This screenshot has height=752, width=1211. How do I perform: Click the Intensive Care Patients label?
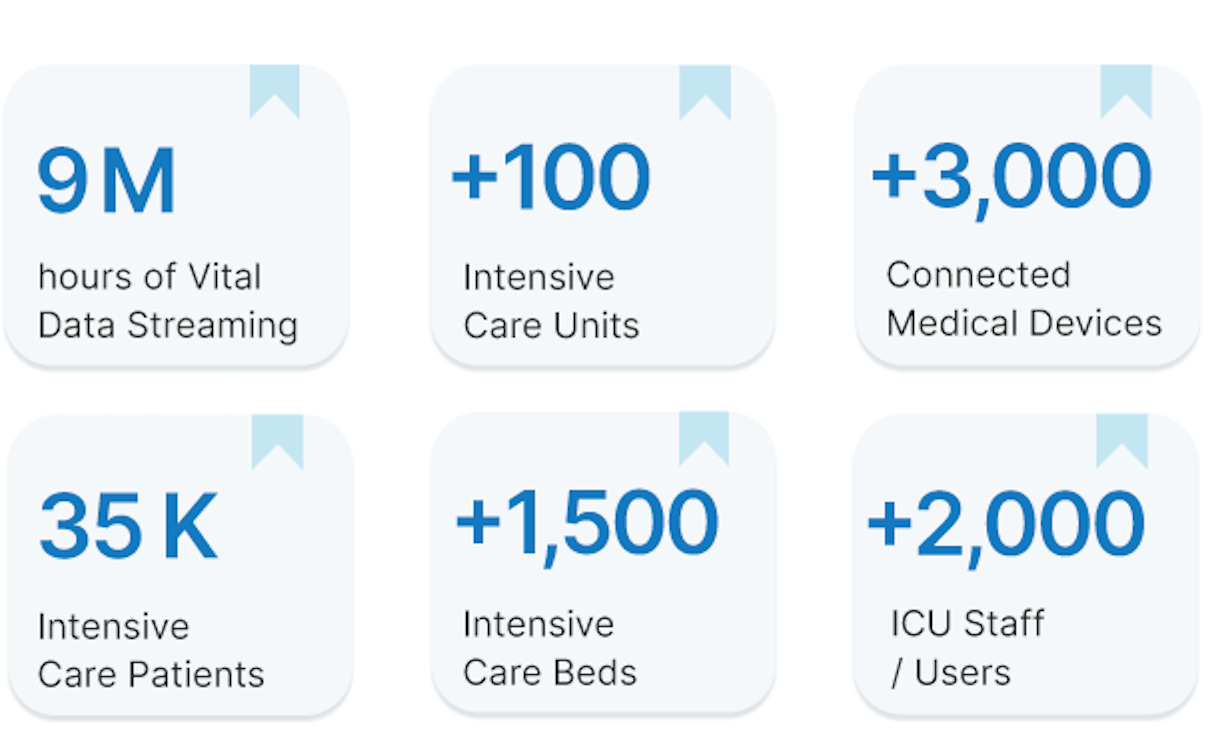151,651
